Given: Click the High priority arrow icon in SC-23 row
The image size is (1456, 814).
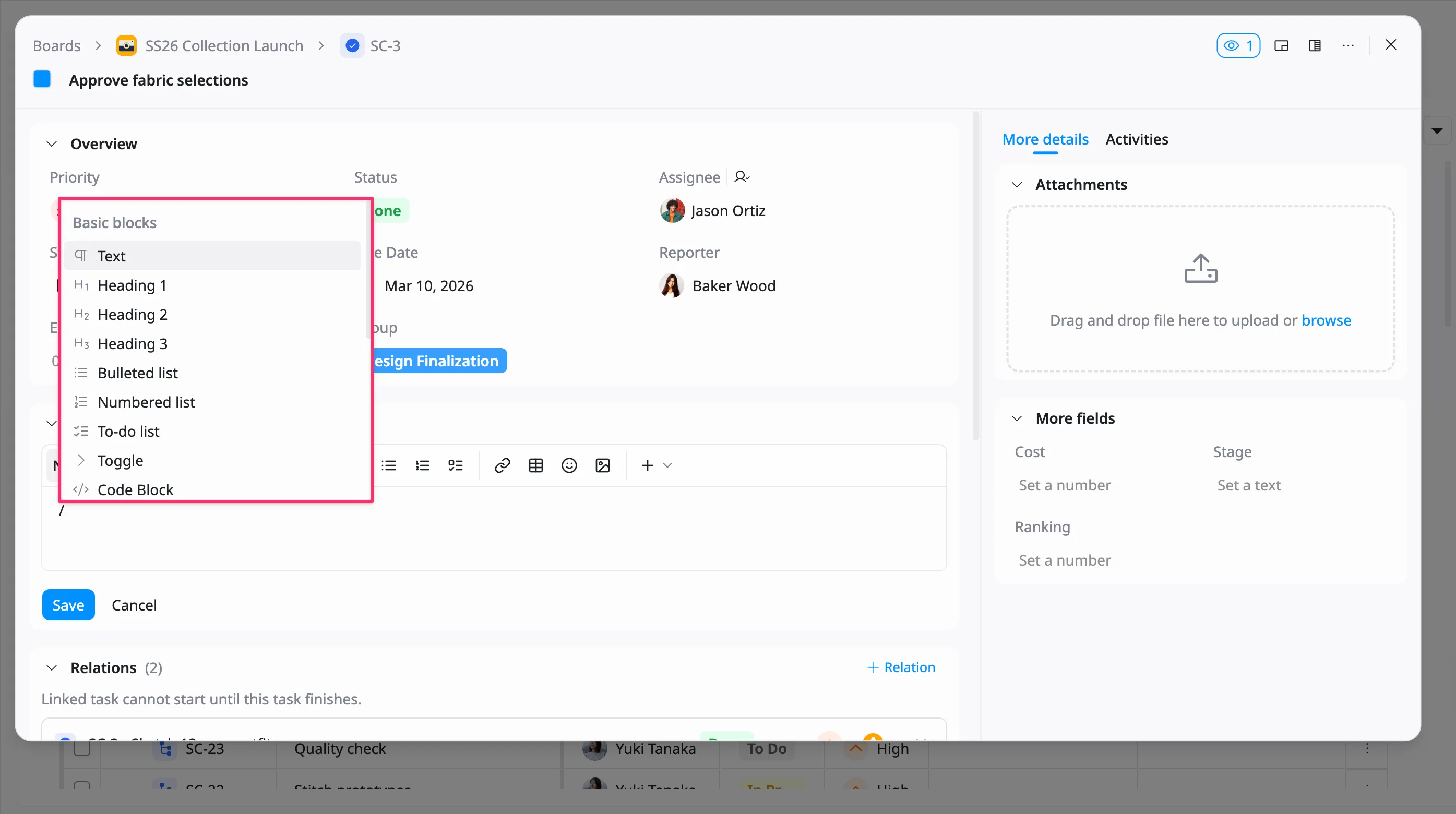Looking at the screenshot, I should coord(855,748).
